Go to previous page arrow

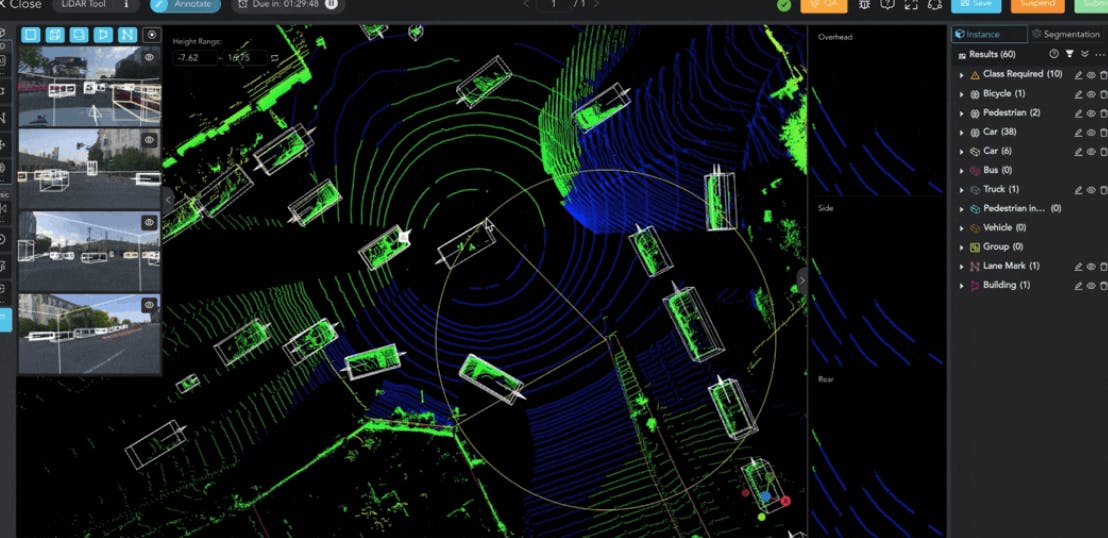click(526, 4)
